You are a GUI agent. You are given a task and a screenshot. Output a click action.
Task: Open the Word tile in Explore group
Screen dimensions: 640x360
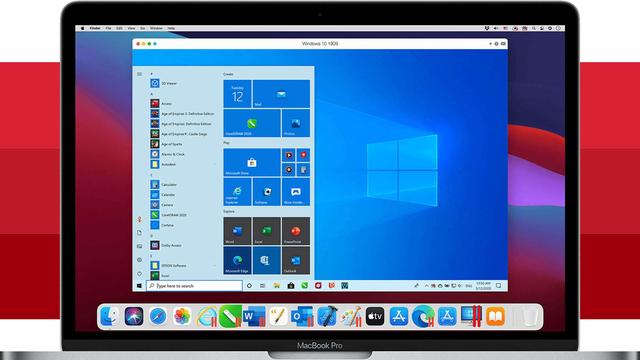tap(237, 231)
